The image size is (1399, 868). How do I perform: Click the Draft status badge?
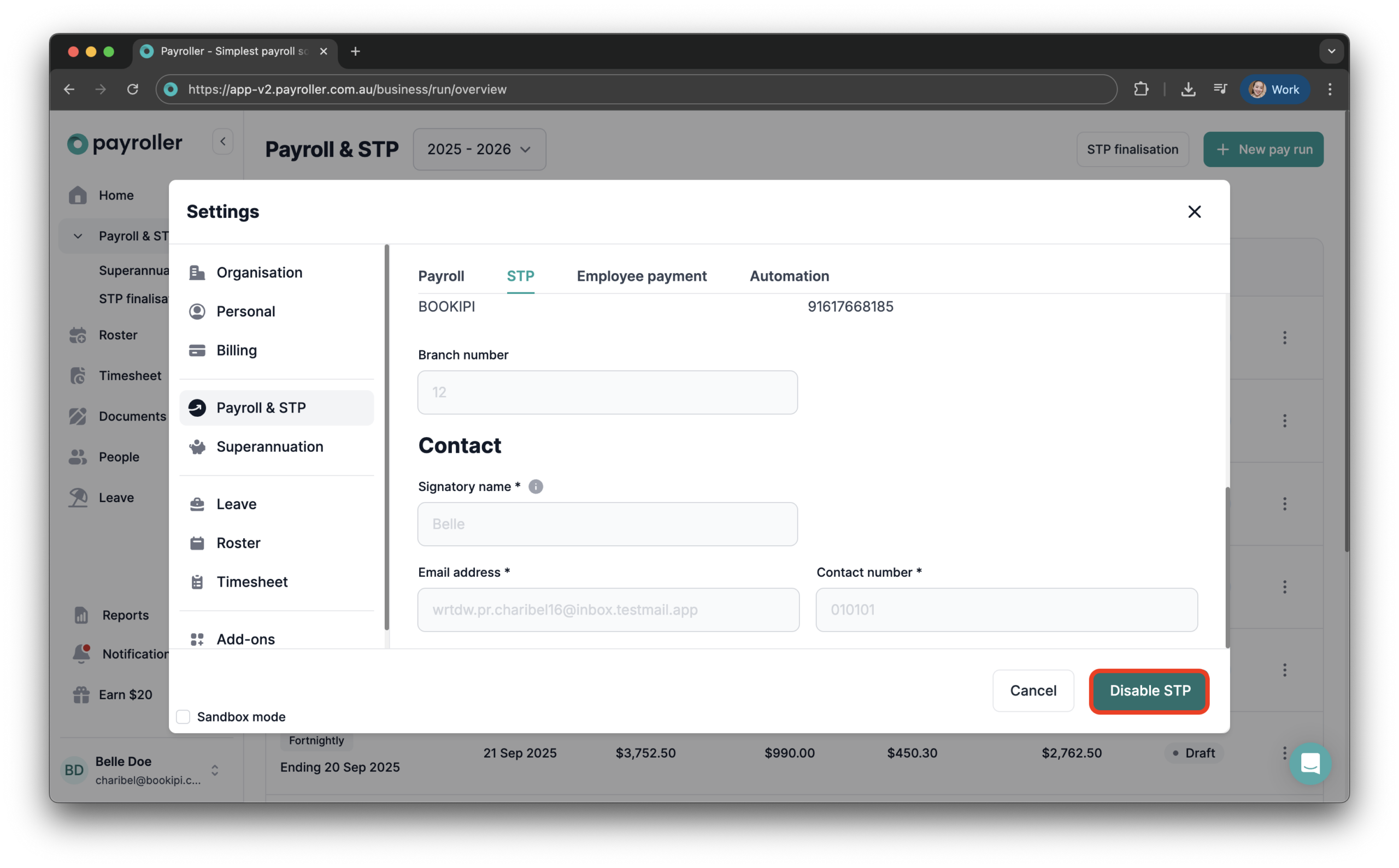click(x=1194, y=753)
